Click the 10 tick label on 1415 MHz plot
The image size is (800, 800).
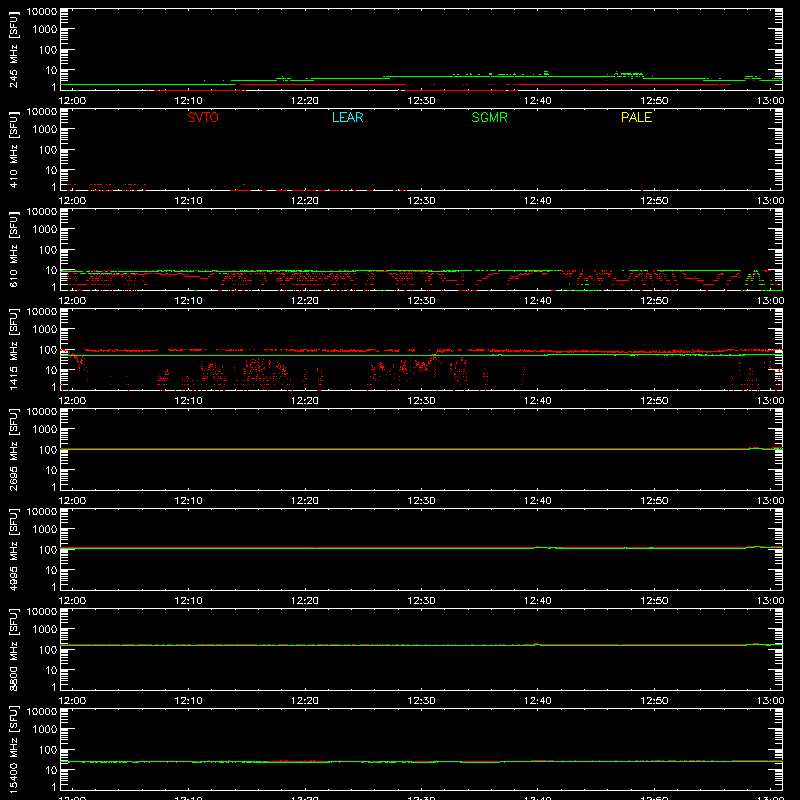(x=51, y=370)
